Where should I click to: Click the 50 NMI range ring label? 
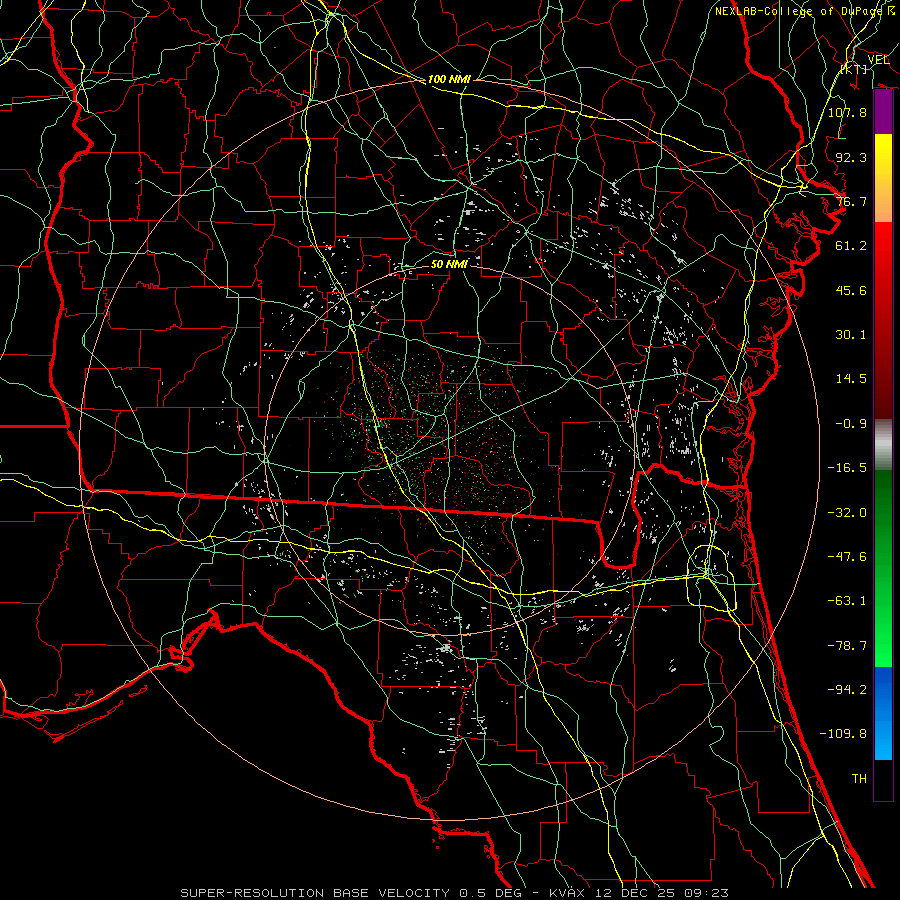pyautogui.click(x=449, y=264)
